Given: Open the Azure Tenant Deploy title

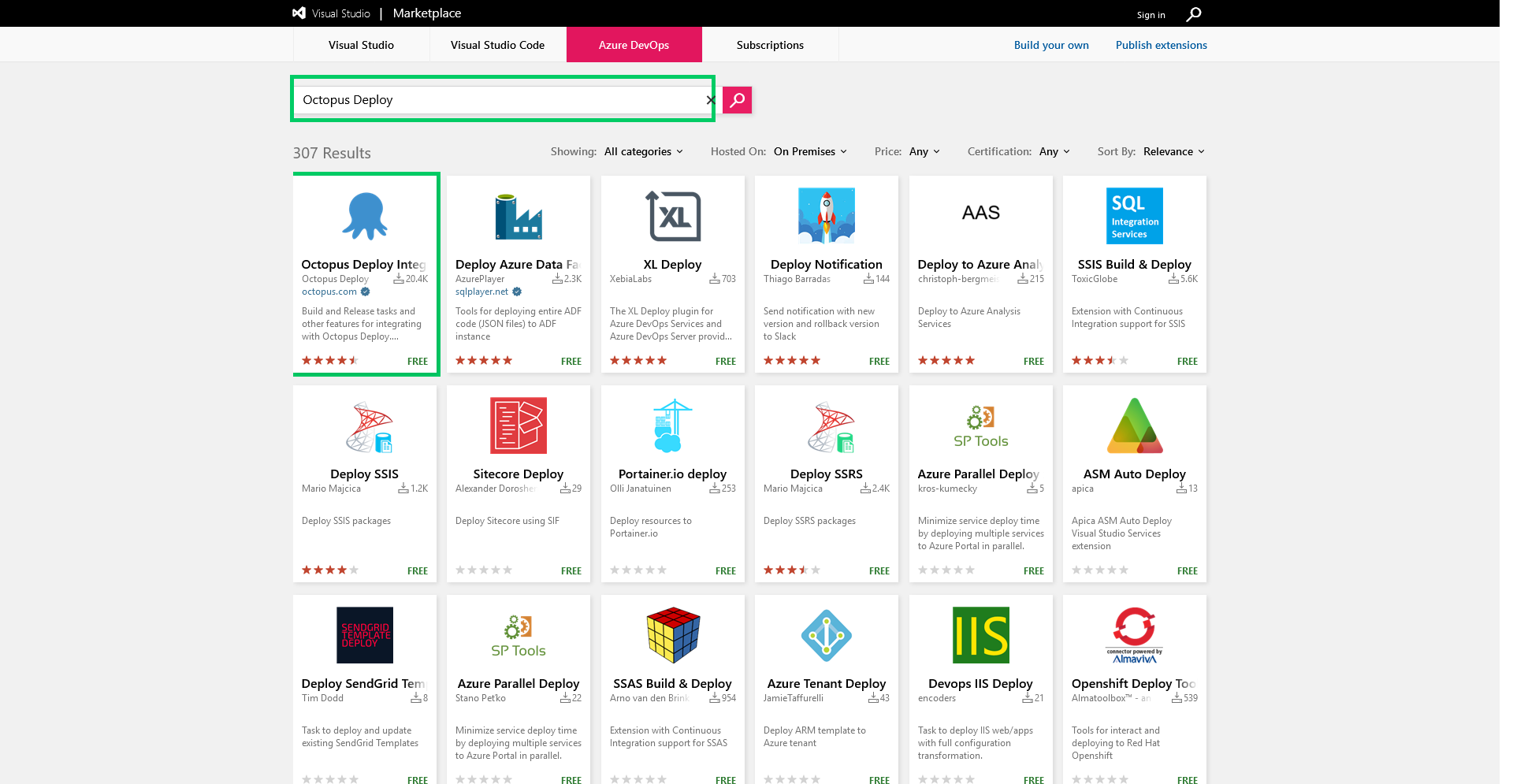Looking at the screenshot, I should 827,684.
